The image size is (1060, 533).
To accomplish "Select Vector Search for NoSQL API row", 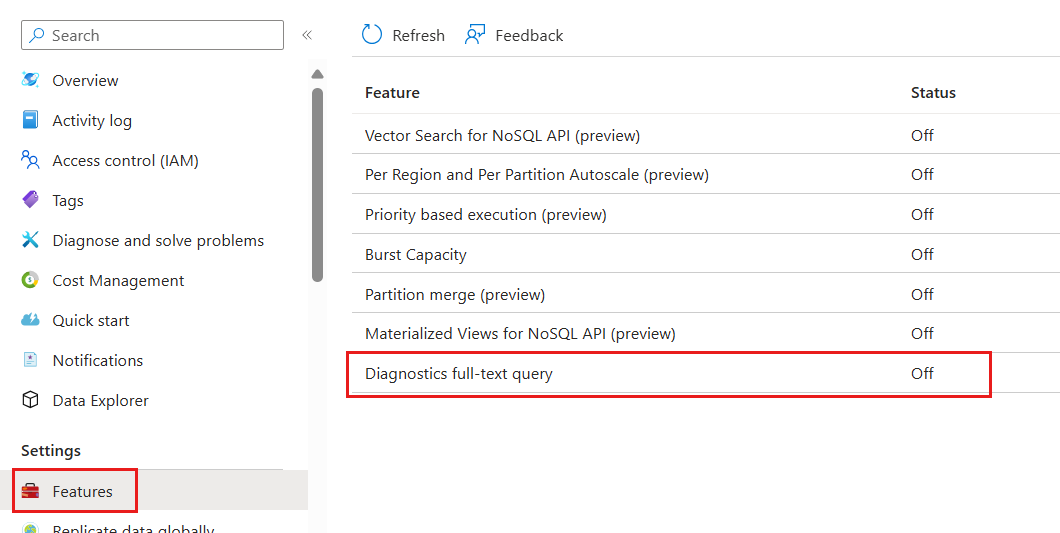I will click(502, 135).
